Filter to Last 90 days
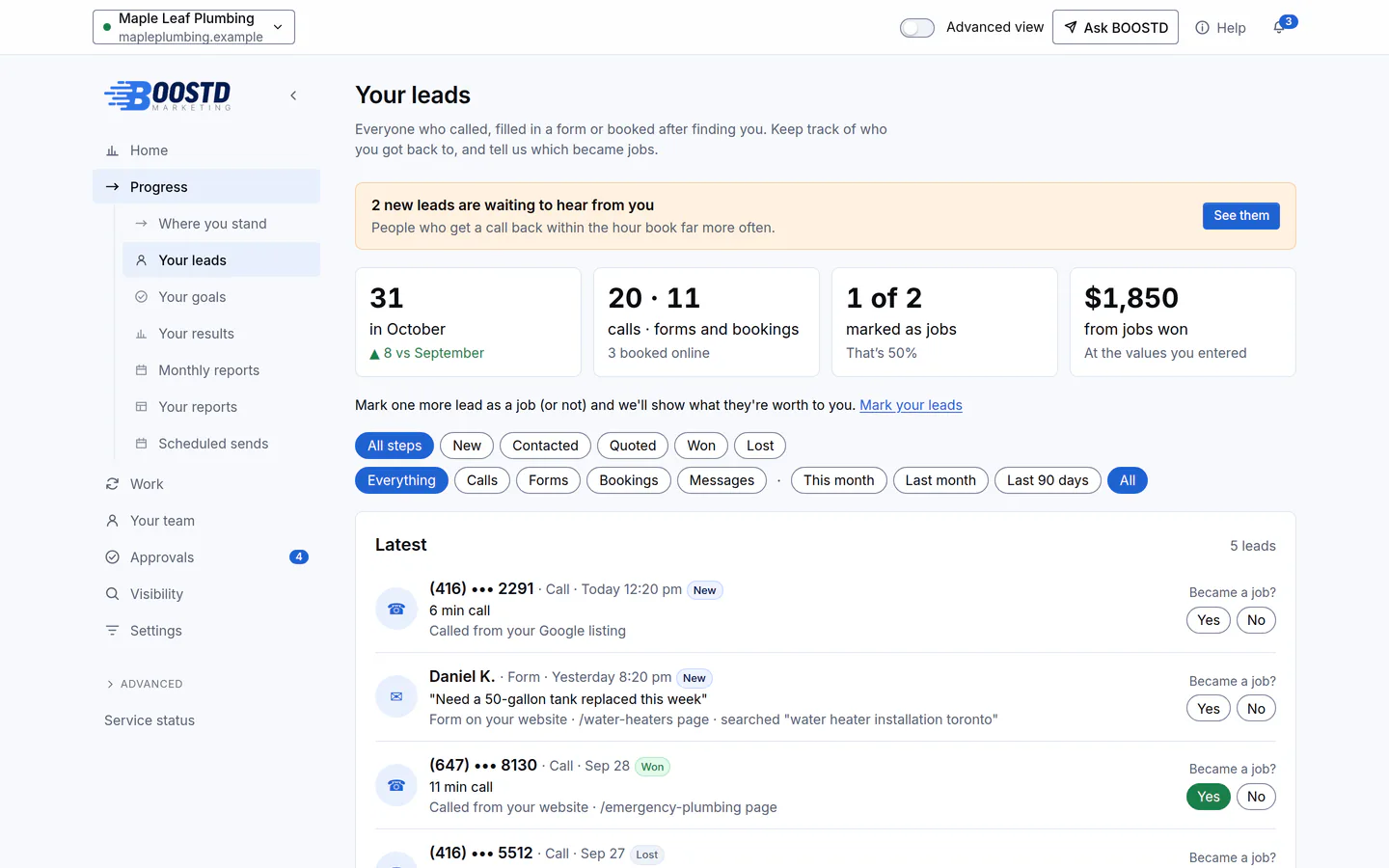Viewport: 1389px width, 868px height. (x=1048, y=480)
